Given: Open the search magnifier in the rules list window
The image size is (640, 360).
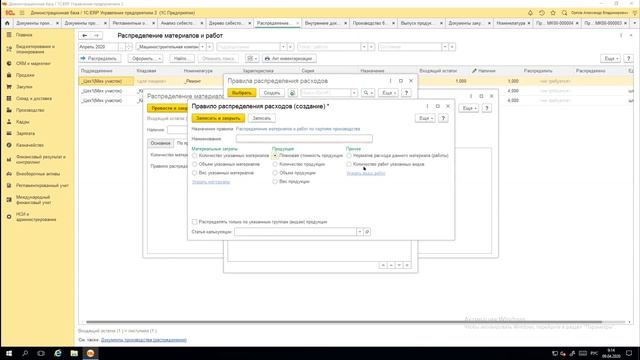Looking at the screenshot, I should point(367,93).
